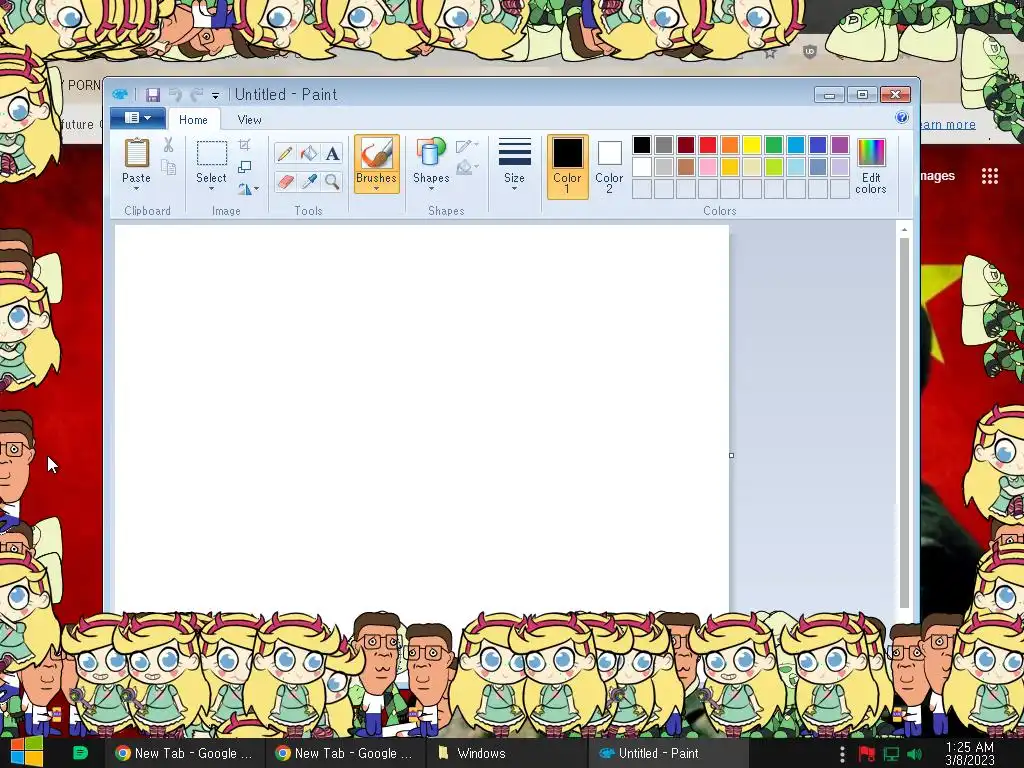Image resolution: width=1024 pixels, height=768 pixels.
Task: Activate the Color 1 button
Action: pyautogui.click(x=568, y=167)
